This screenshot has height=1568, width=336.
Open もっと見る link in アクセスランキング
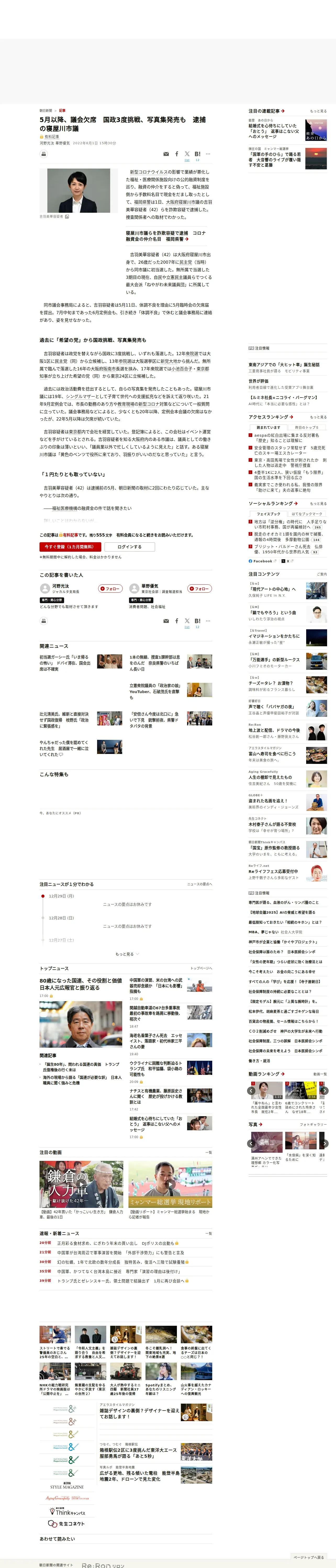[x=318, y=417]
